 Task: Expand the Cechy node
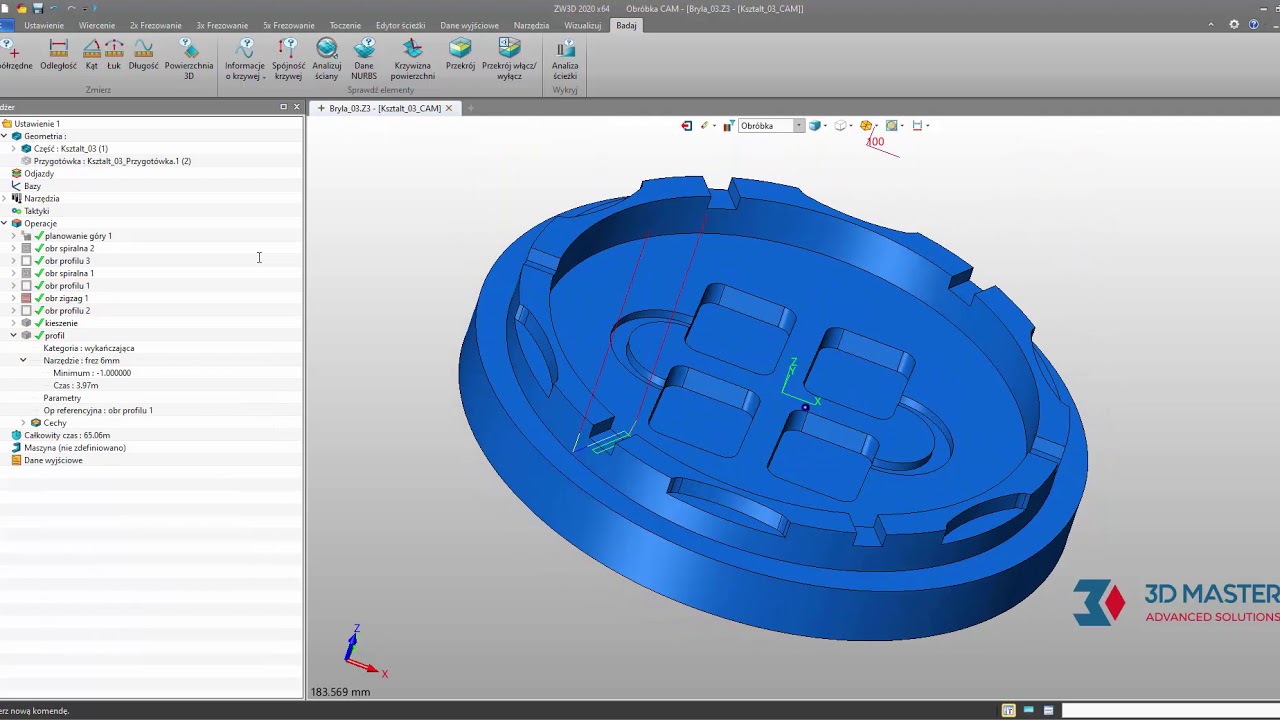click(23, 423)
